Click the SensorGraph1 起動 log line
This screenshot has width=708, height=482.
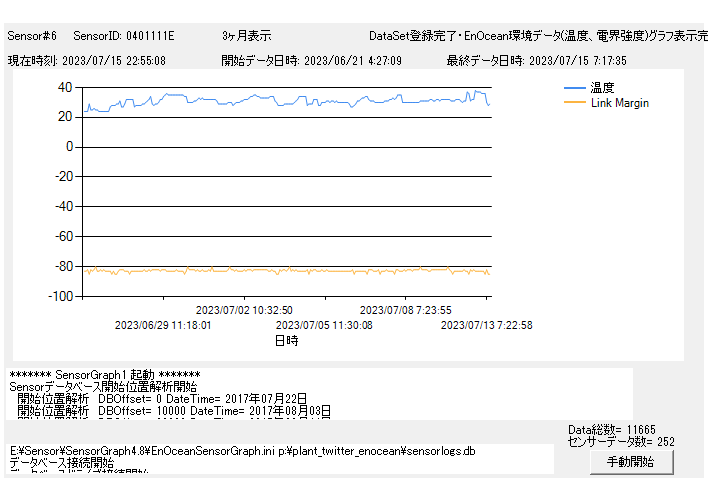tap(105, 375)
